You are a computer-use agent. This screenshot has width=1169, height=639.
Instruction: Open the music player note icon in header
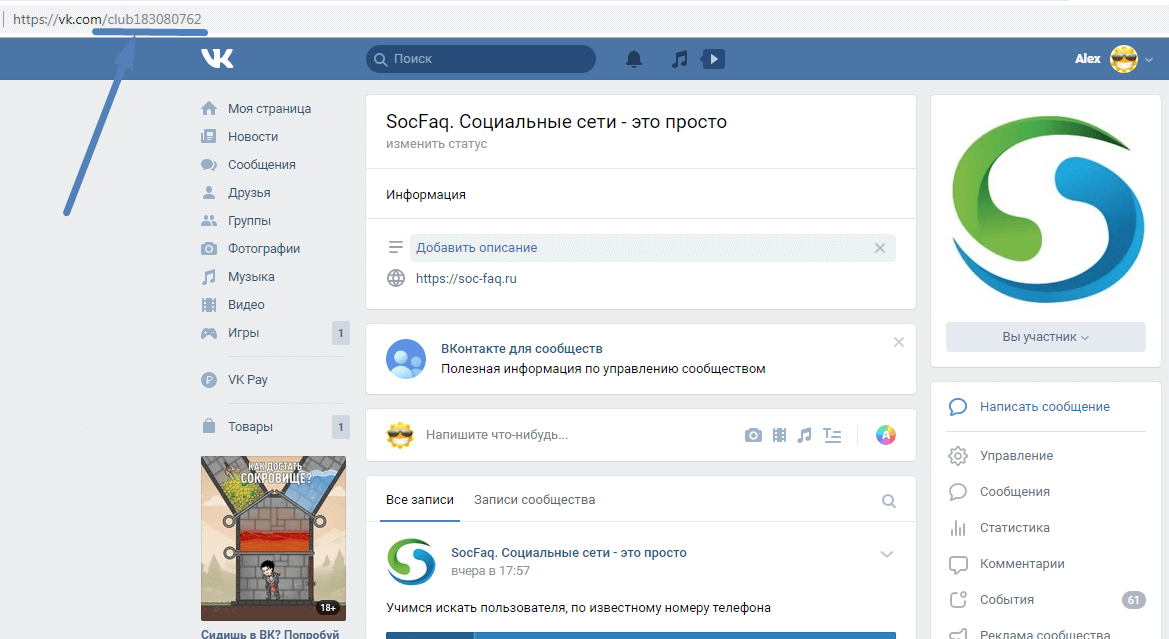click(x=679, y=59)
